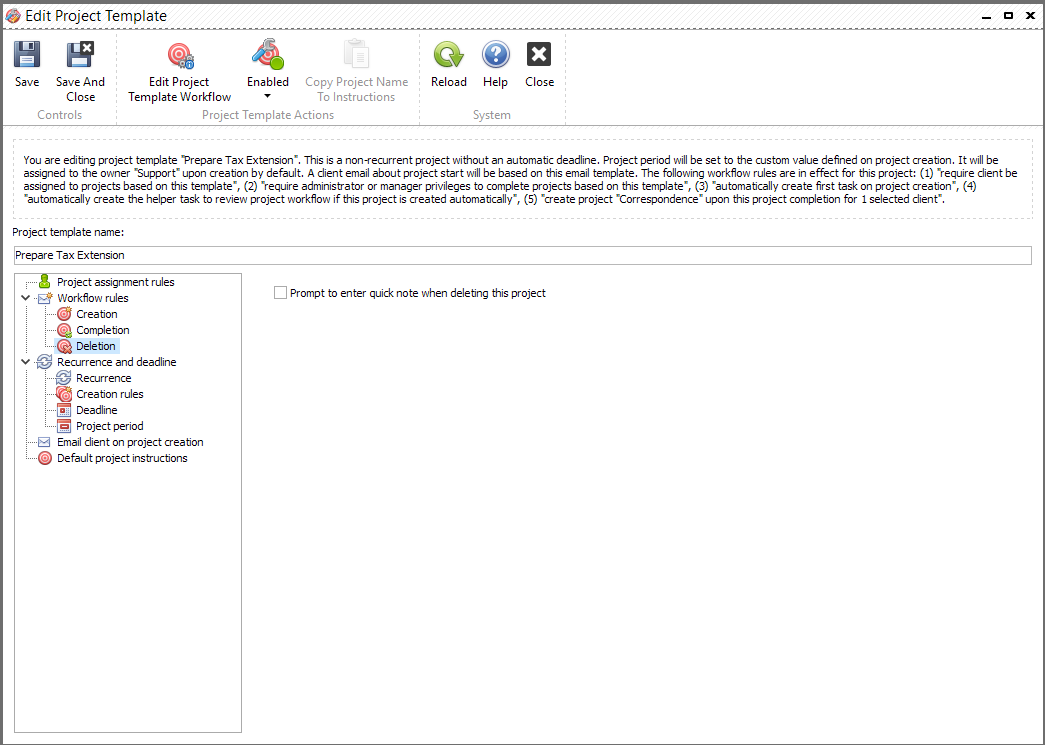The image size is (1045, 745).
Task: Click the Enabled status icon
Action: pyautogui.click(x=268, y=55)
